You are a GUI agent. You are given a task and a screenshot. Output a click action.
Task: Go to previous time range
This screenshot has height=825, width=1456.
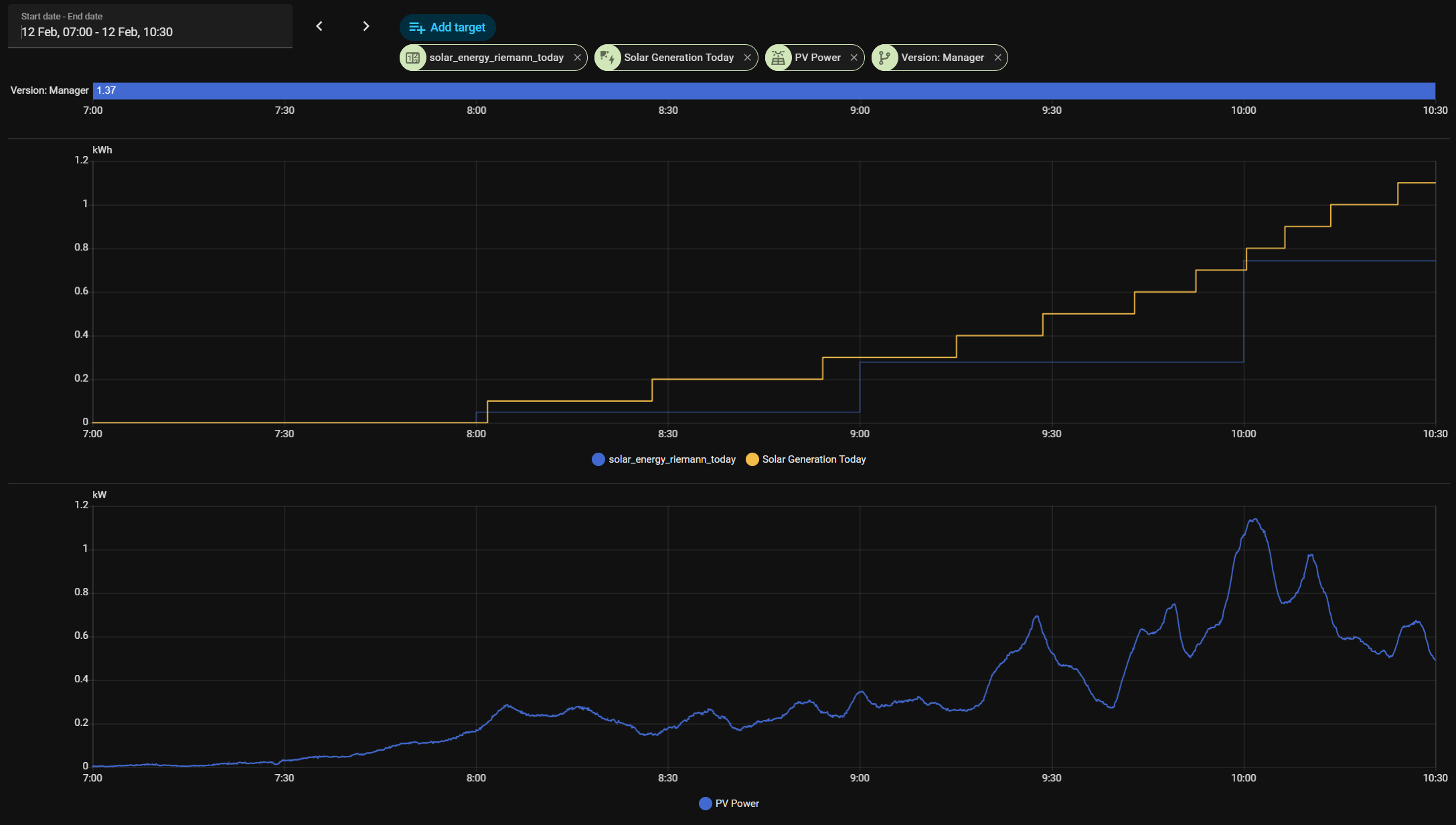pos(319,26)
